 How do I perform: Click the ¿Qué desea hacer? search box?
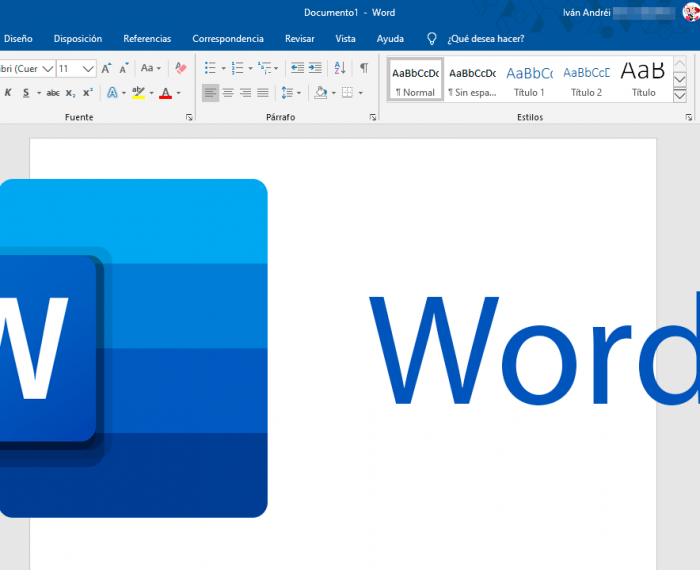[x=486, y=39]
